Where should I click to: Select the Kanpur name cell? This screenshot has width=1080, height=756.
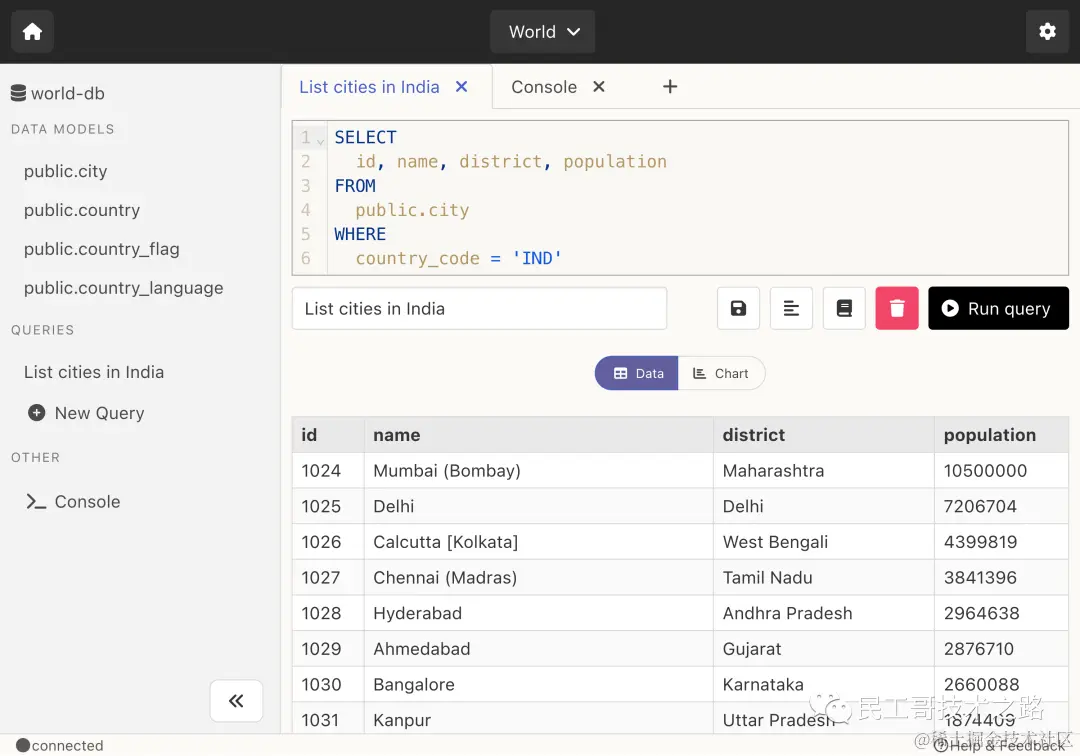click(539, 720)
